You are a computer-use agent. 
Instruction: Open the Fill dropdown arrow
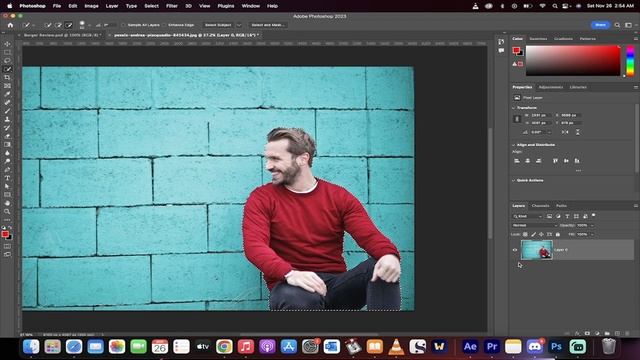(592, 234)
